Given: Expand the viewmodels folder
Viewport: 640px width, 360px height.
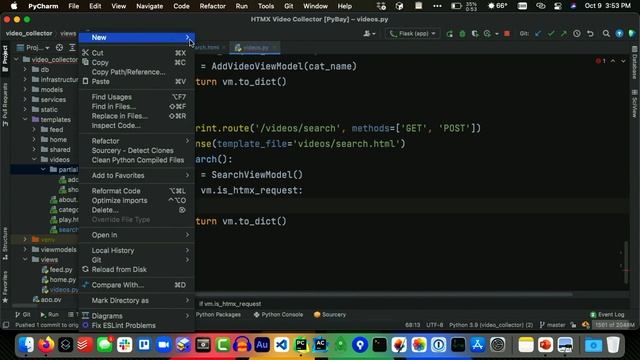Looking at the screenshot, I should 25,249.
